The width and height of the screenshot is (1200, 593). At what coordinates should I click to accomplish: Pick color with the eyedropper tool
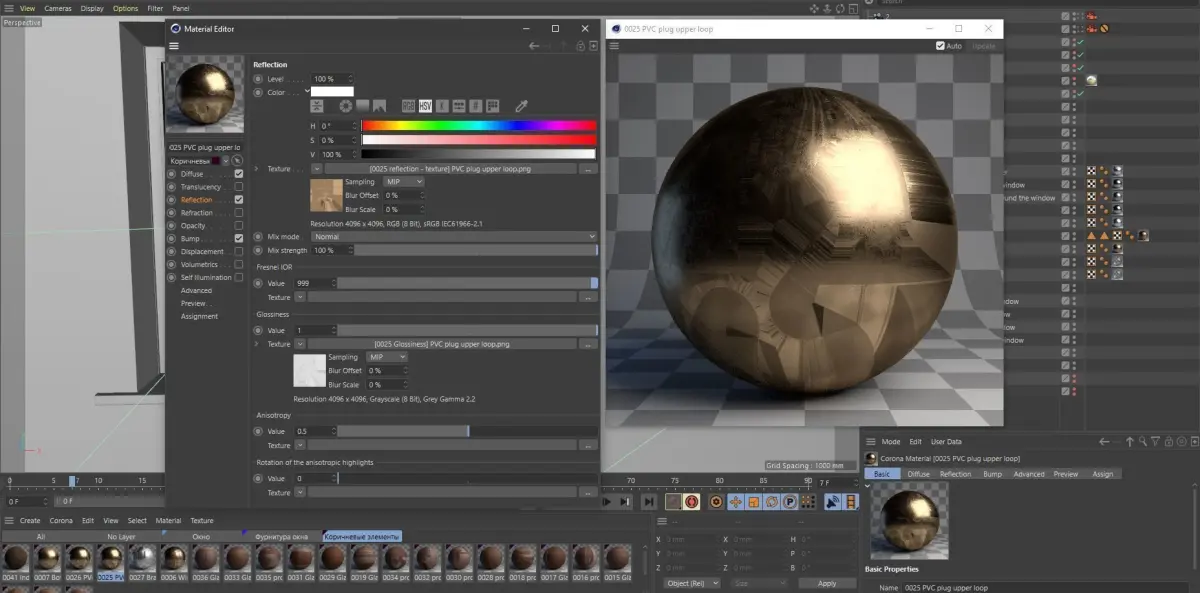521,105
